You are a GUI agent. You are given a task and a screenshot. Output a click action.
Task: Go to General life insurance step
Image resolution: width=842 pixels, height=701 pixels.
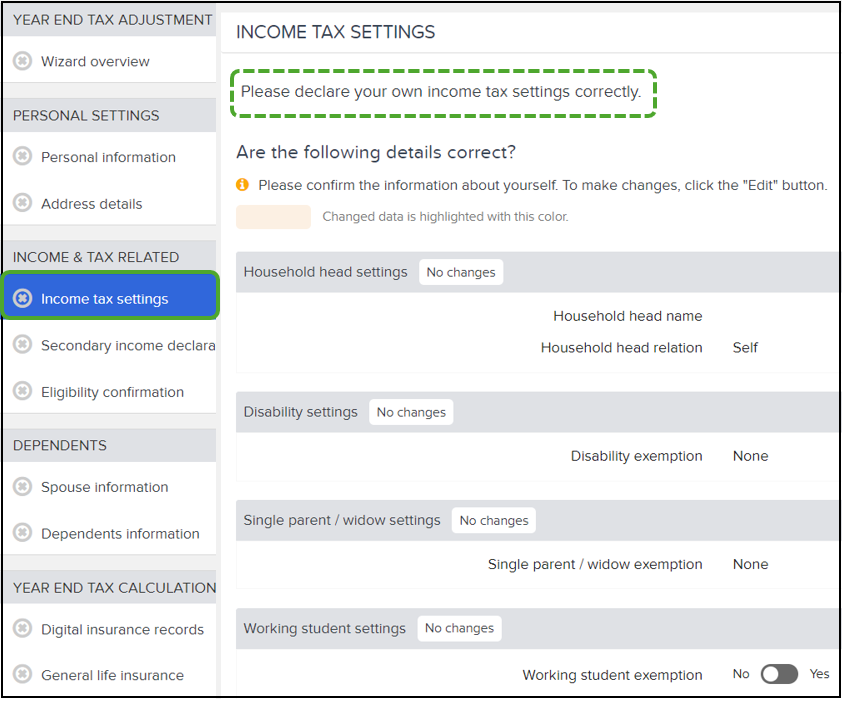click(x=110, y=675)
